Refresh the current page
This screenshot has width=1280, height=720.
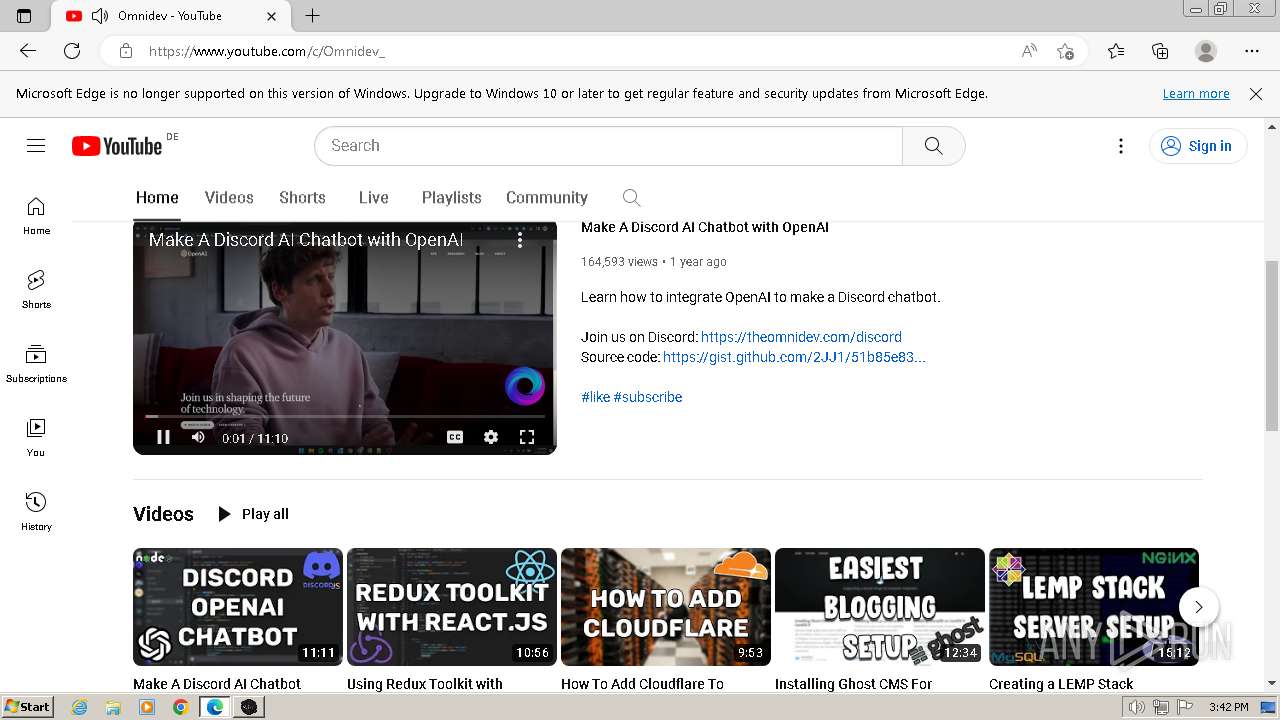click(x=72, y=51)
